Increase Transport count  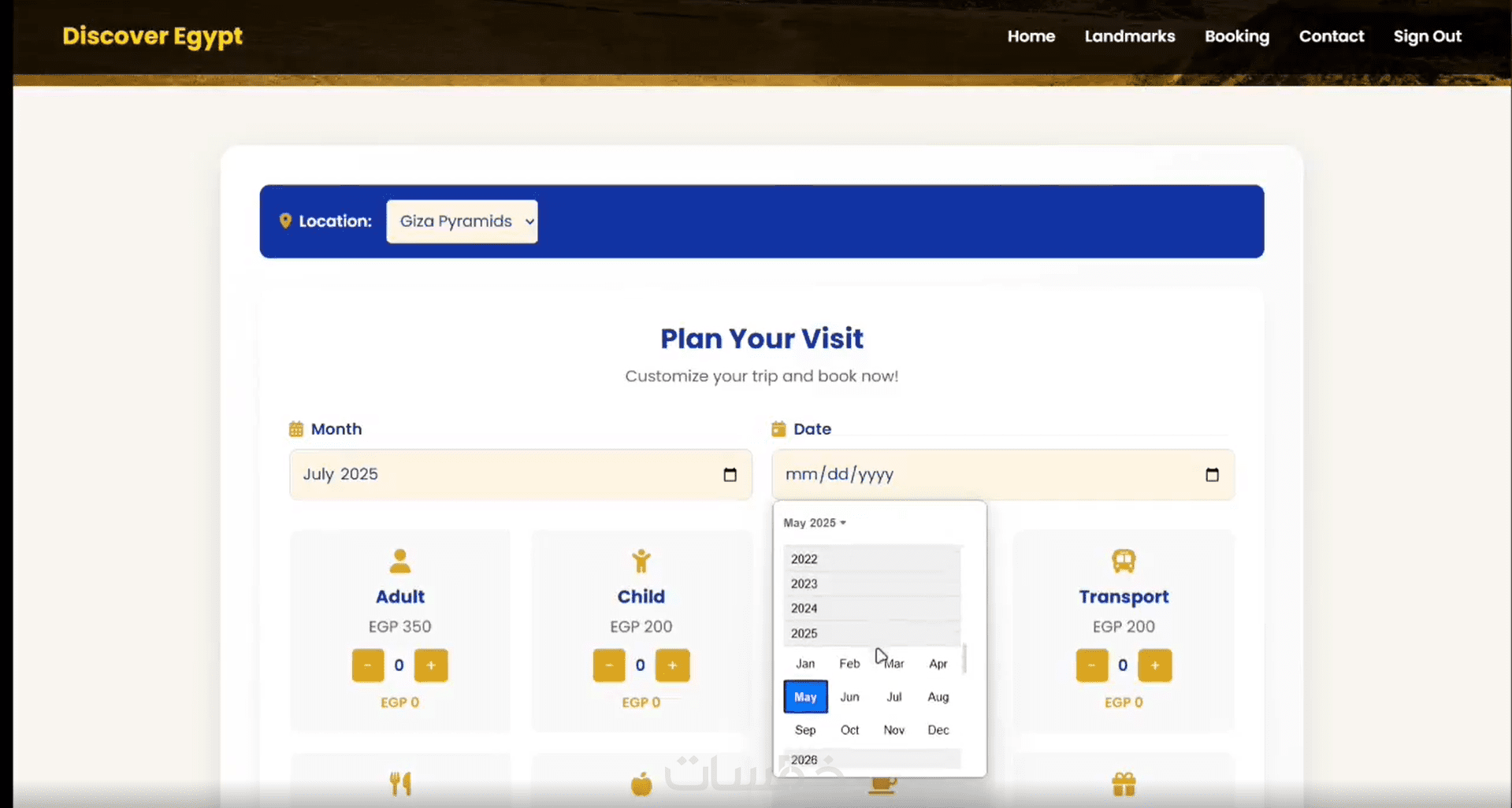(x=1155, y=665)
